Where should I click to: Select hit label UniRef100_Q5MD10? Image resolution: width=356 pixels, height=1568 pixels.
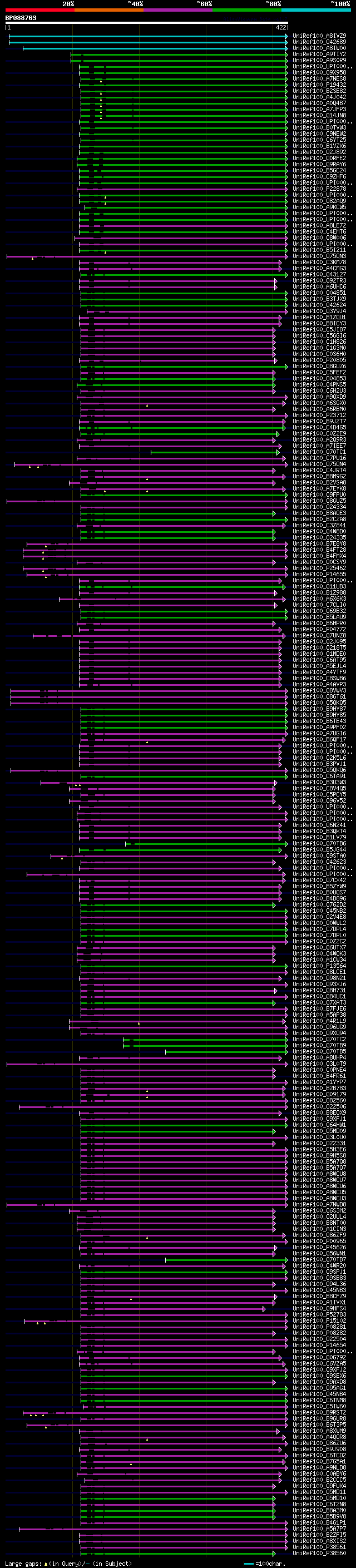point(319,1498)
